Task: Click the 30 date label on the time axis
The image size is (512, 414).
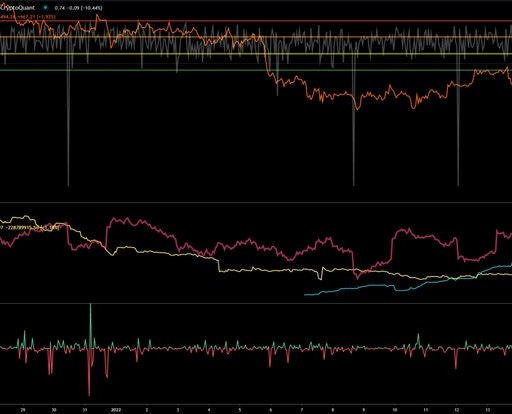Action: coord(54,410)
